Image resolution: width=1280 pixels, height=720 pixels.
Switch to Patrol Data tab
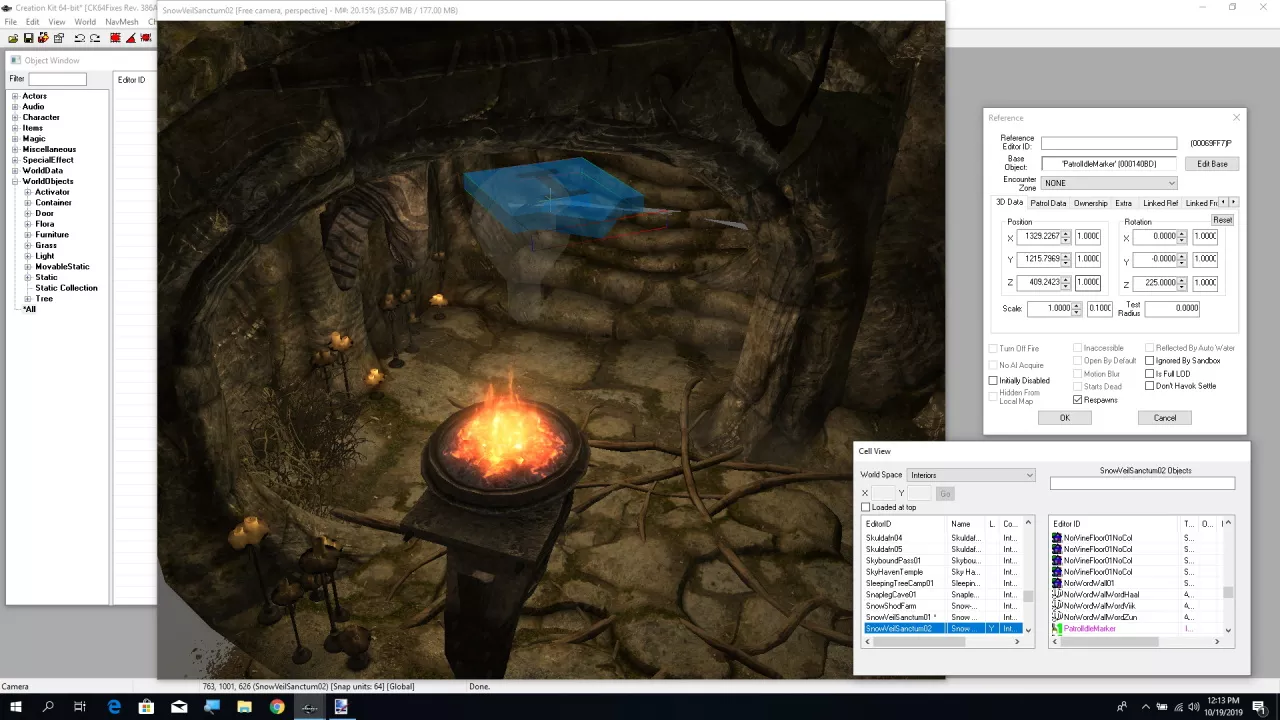click(1048, 203)
